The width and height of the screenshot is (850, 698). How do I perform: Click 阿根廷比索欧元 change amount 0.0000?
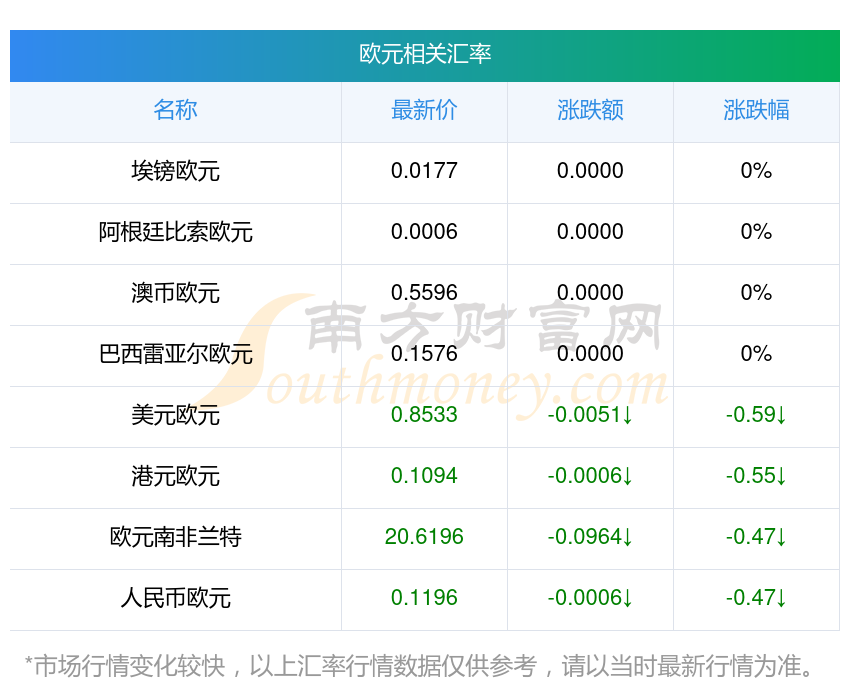(590, 232)
